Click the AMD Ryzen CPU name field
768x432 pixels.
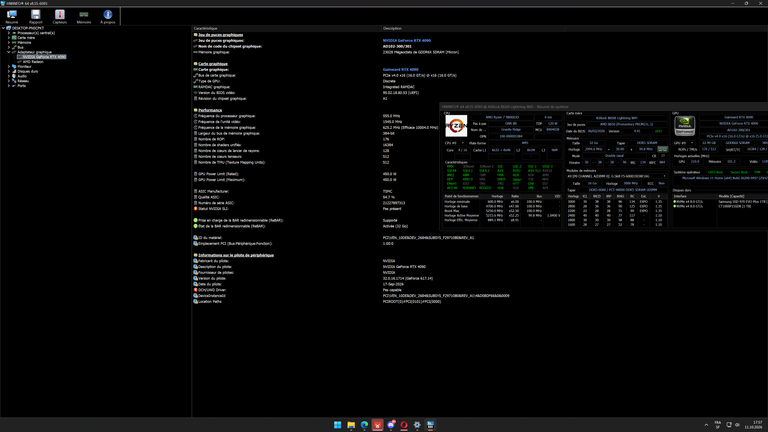pos(502,118)
